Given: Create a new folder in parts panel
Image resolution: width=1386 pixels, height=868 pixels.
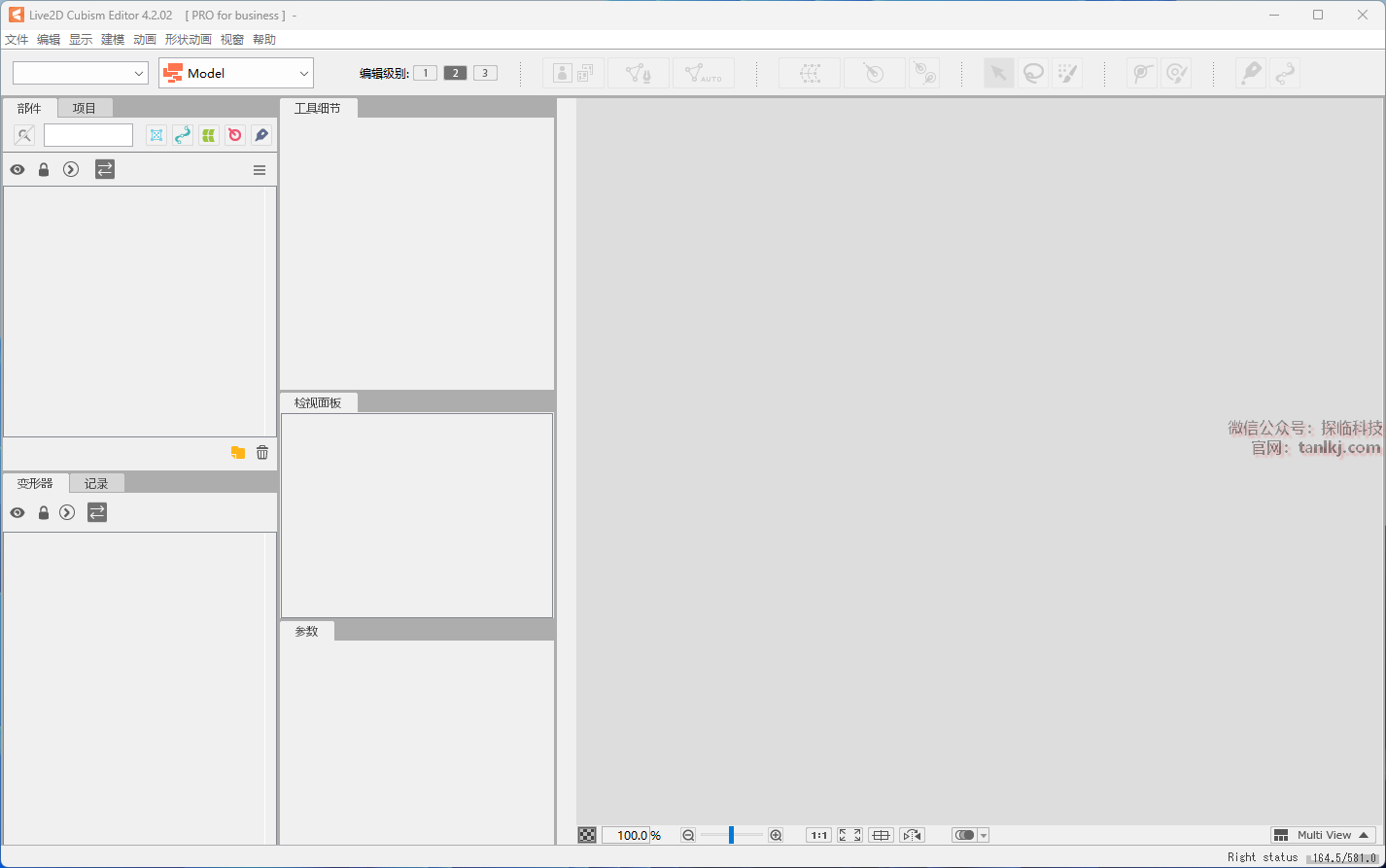Looking at the screenshot, I should (x=238, y=452).
